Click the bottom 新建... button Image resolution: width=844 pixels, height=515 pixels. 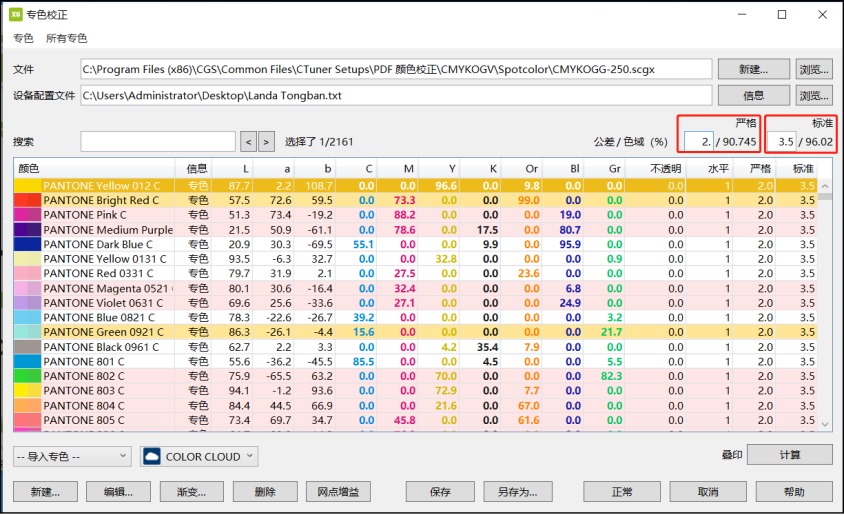[x=45, y=492]
